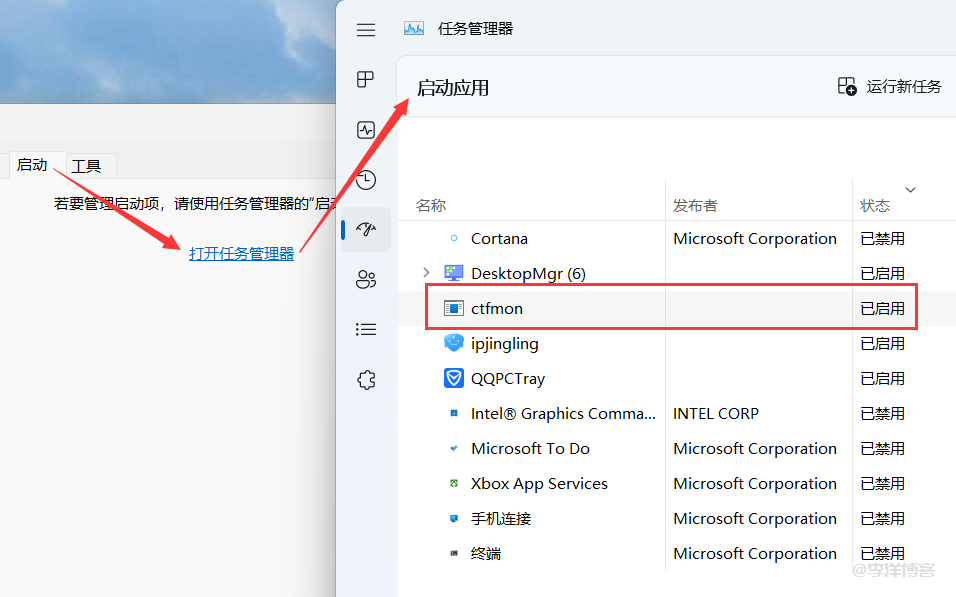
Task: Open the Services puzzle icon
Action: pos(366,379)
